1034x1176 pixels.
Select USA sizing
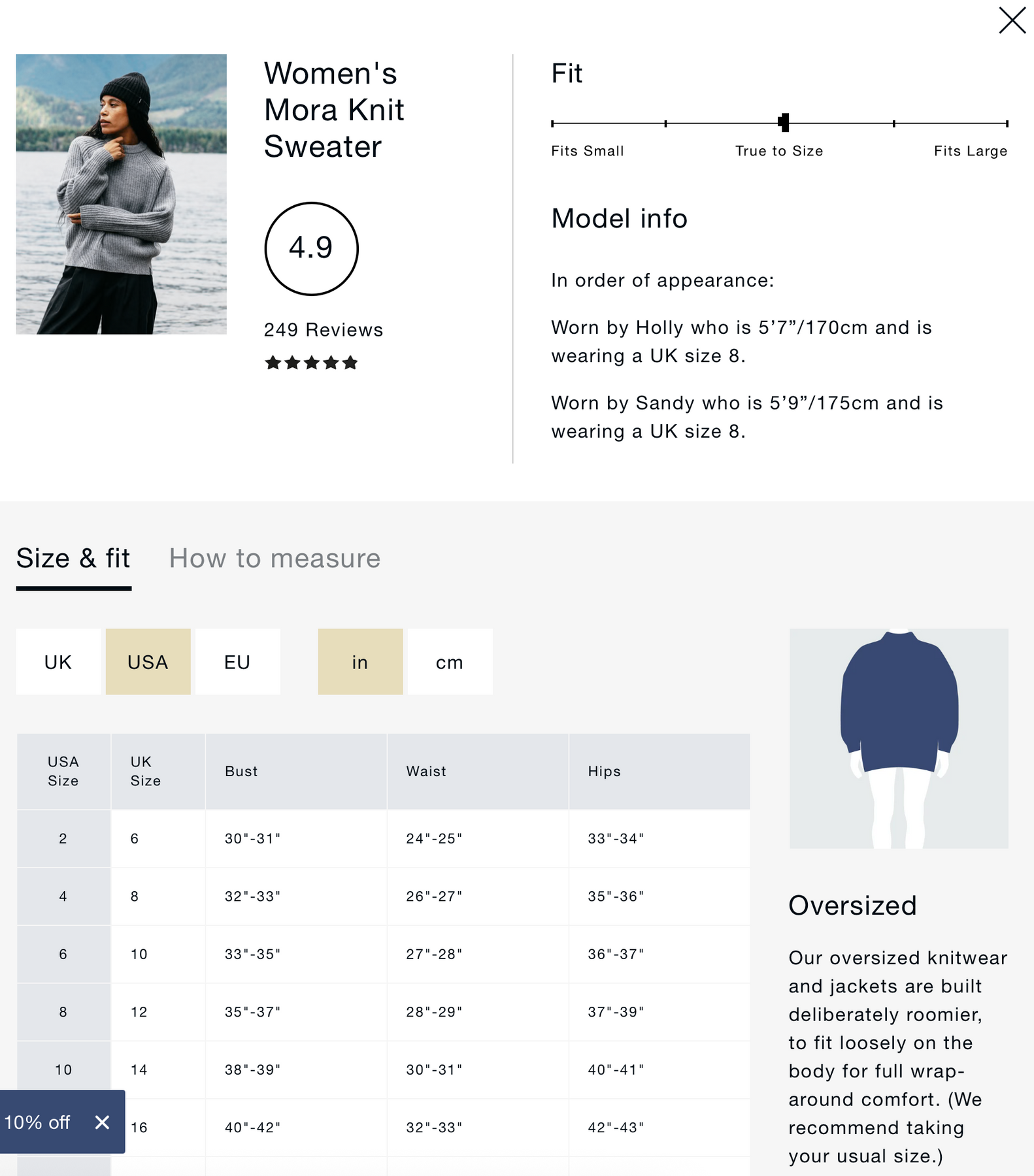148,662
